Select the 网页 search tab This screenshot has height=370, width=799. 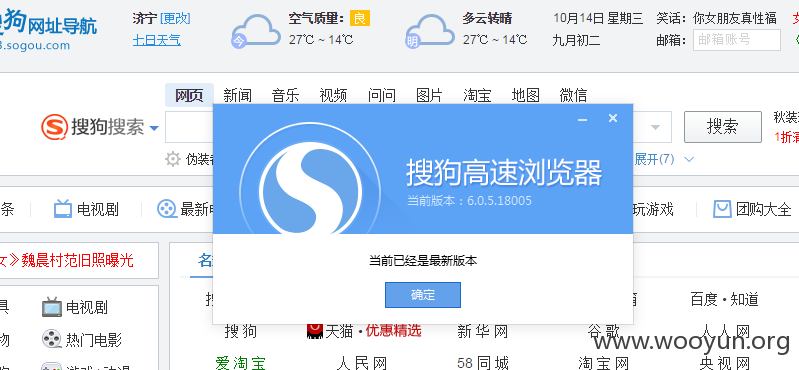[x=189, y=95]
